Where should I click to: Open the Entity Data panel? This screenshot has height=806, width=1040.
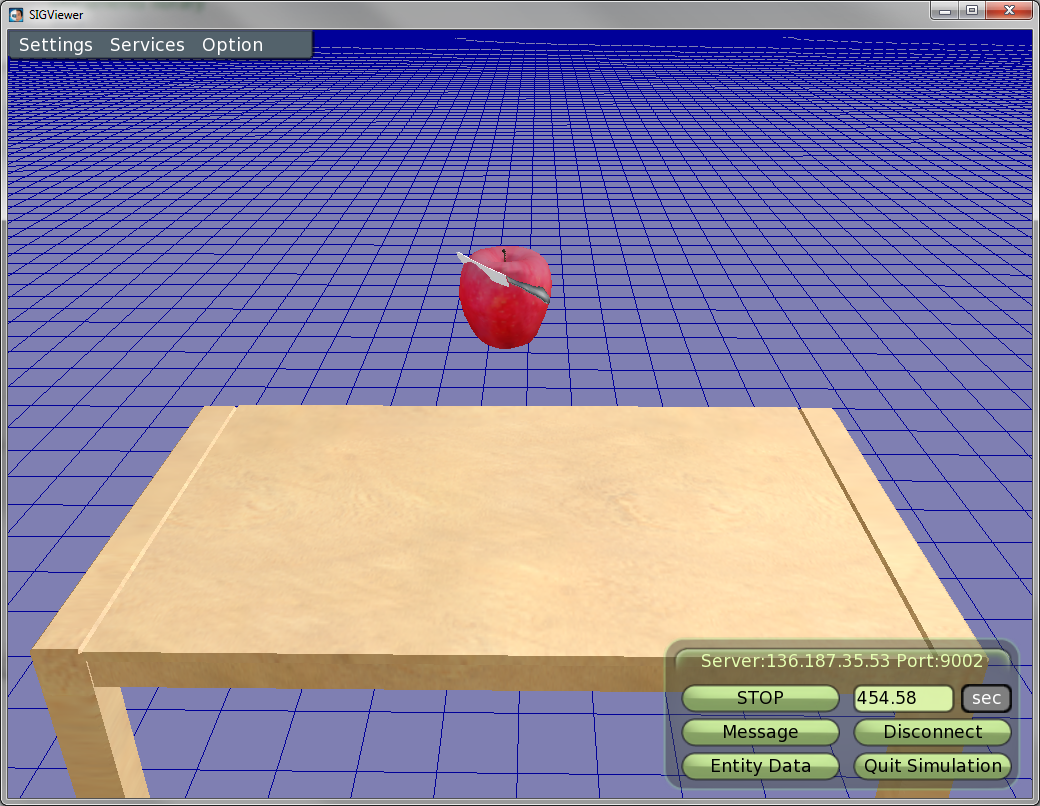[760, 766]
